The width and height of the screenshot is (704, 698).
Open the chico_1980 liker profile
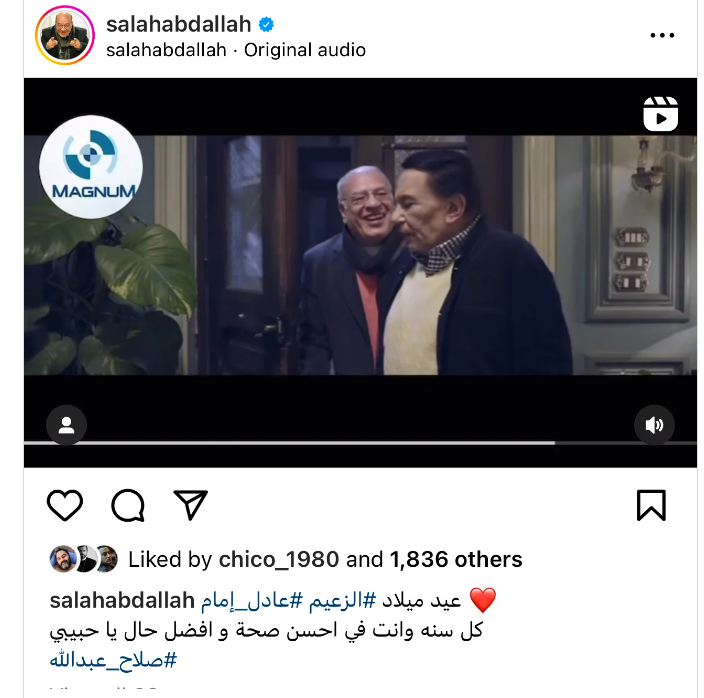(279, 559)
